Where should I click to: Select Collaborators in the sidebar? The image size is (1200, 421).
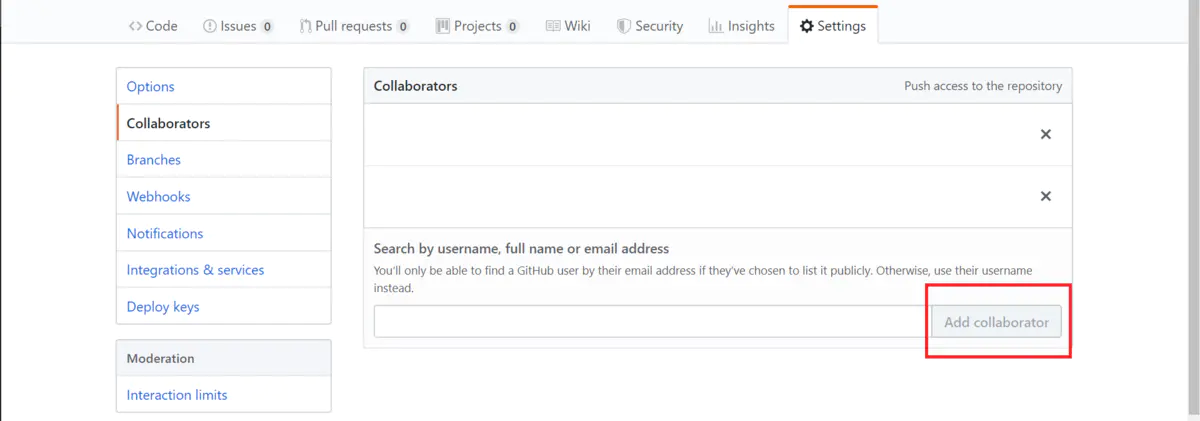coord(169,124)
